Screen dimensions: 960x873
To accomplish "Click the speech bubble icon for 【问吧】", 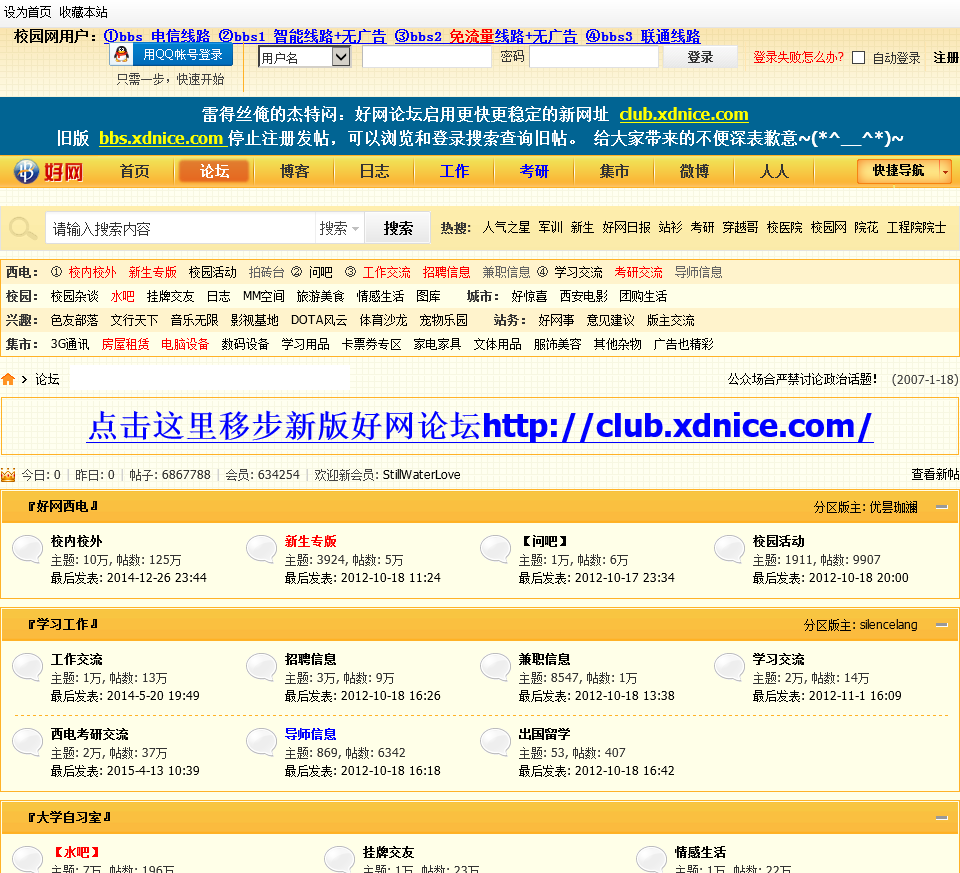I will [495, 549].
